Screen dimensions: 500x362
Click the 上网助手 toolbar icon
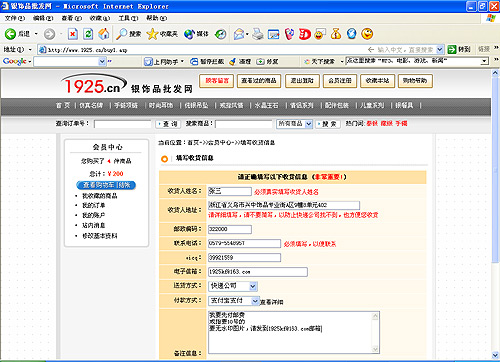148,62
